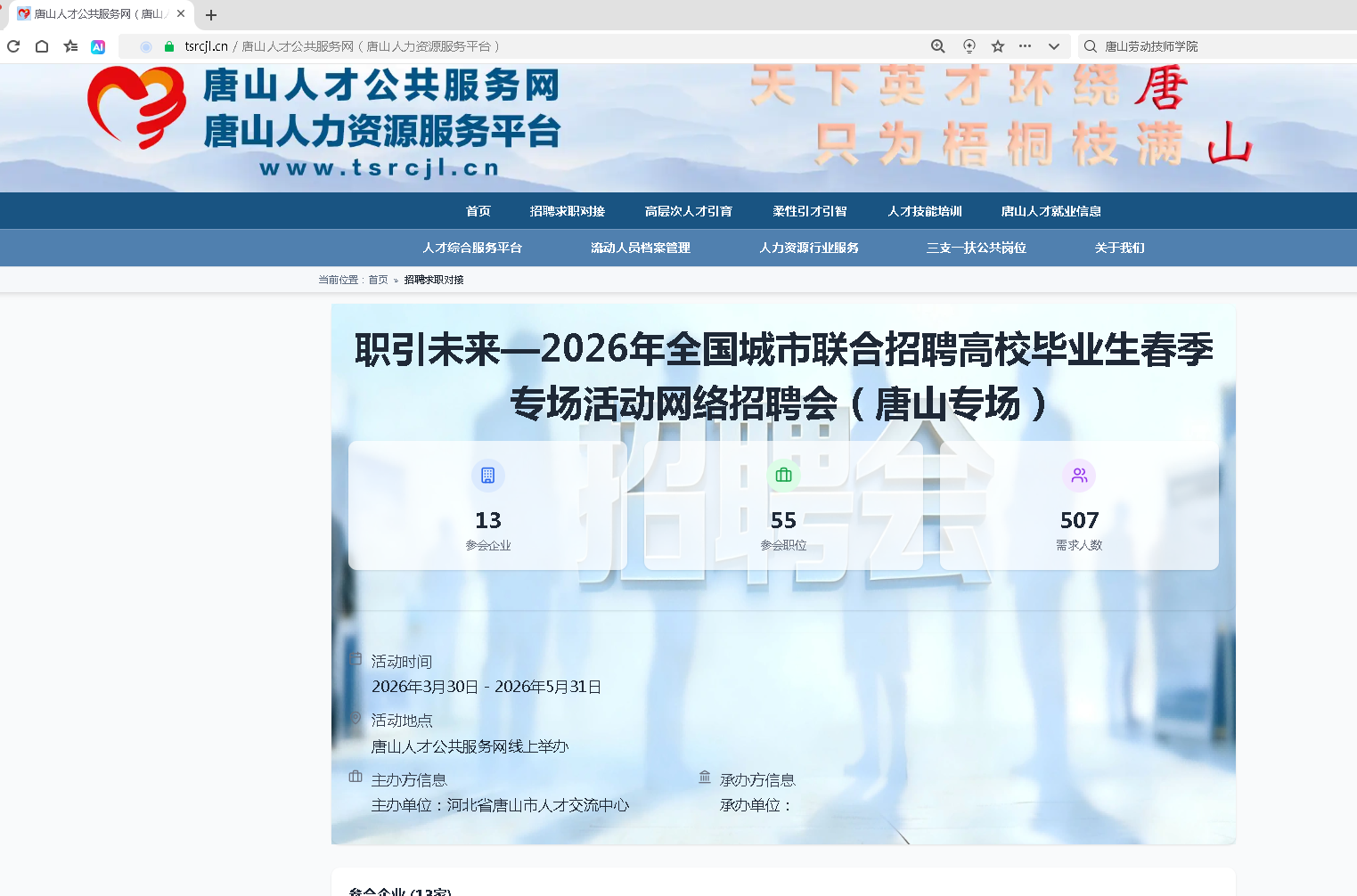Click the browser home icon
1357x896 pixels.
(x=42, y=46)
